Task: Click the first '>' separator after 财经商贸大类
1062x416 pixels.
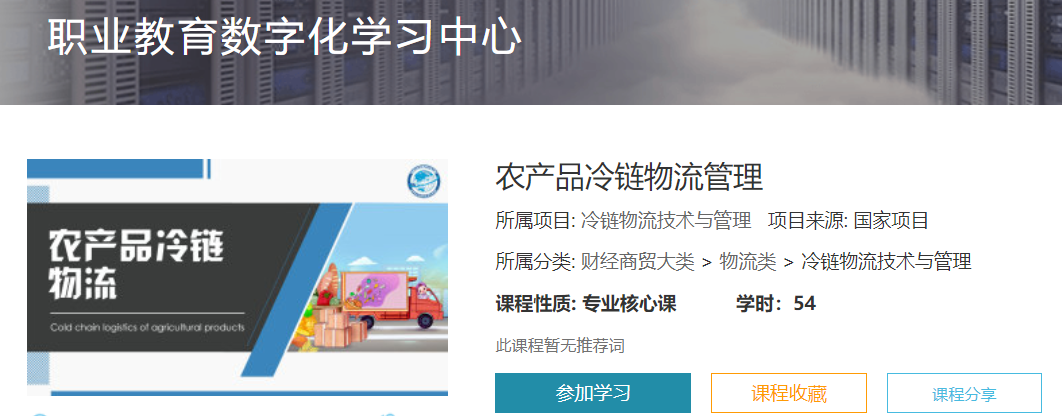Action: coord(706,262)
